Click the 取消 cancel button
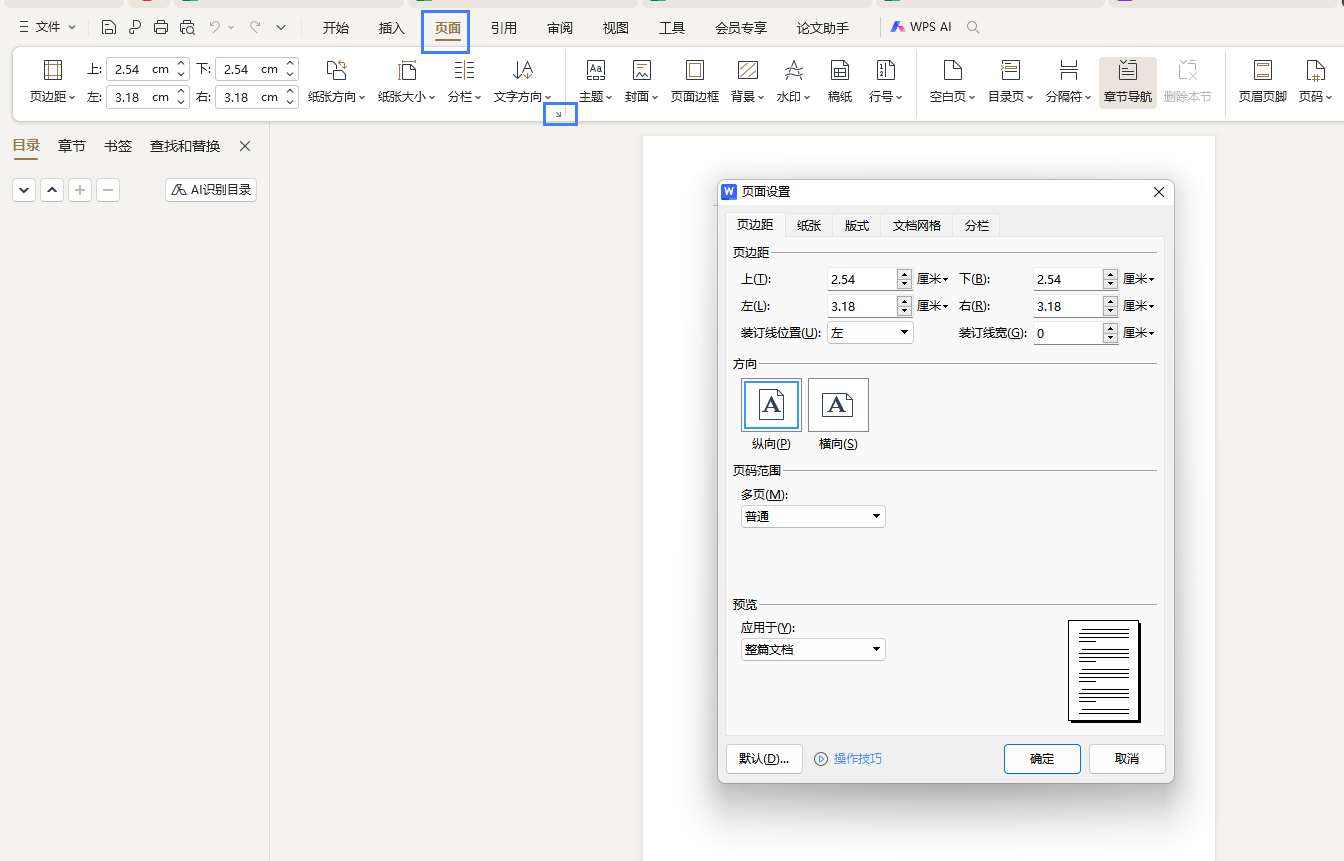This screenshot has width=1344, height=861. pyautogui.click(x=1127, y=759)
